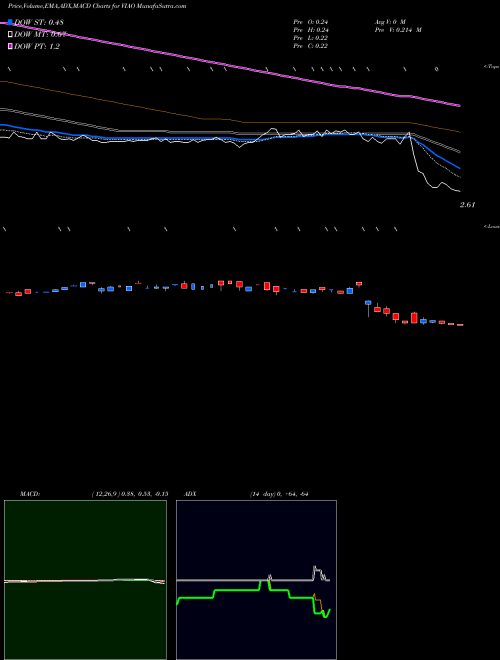Click the 'Avg V: 0 M' volume text
This screenshot has height=660, width=500.
point(390,22)
